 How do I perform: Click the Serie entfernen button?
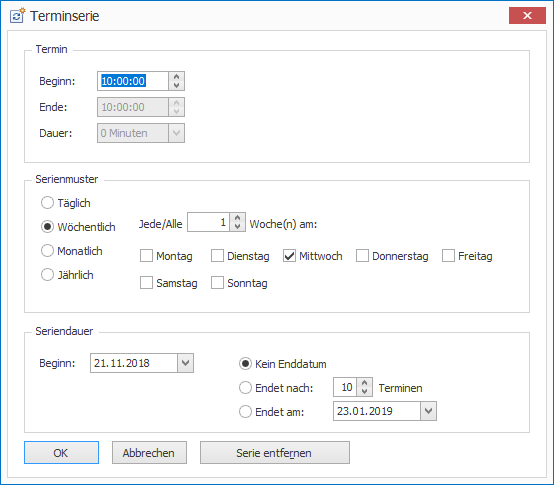click(x=275, y=453)
